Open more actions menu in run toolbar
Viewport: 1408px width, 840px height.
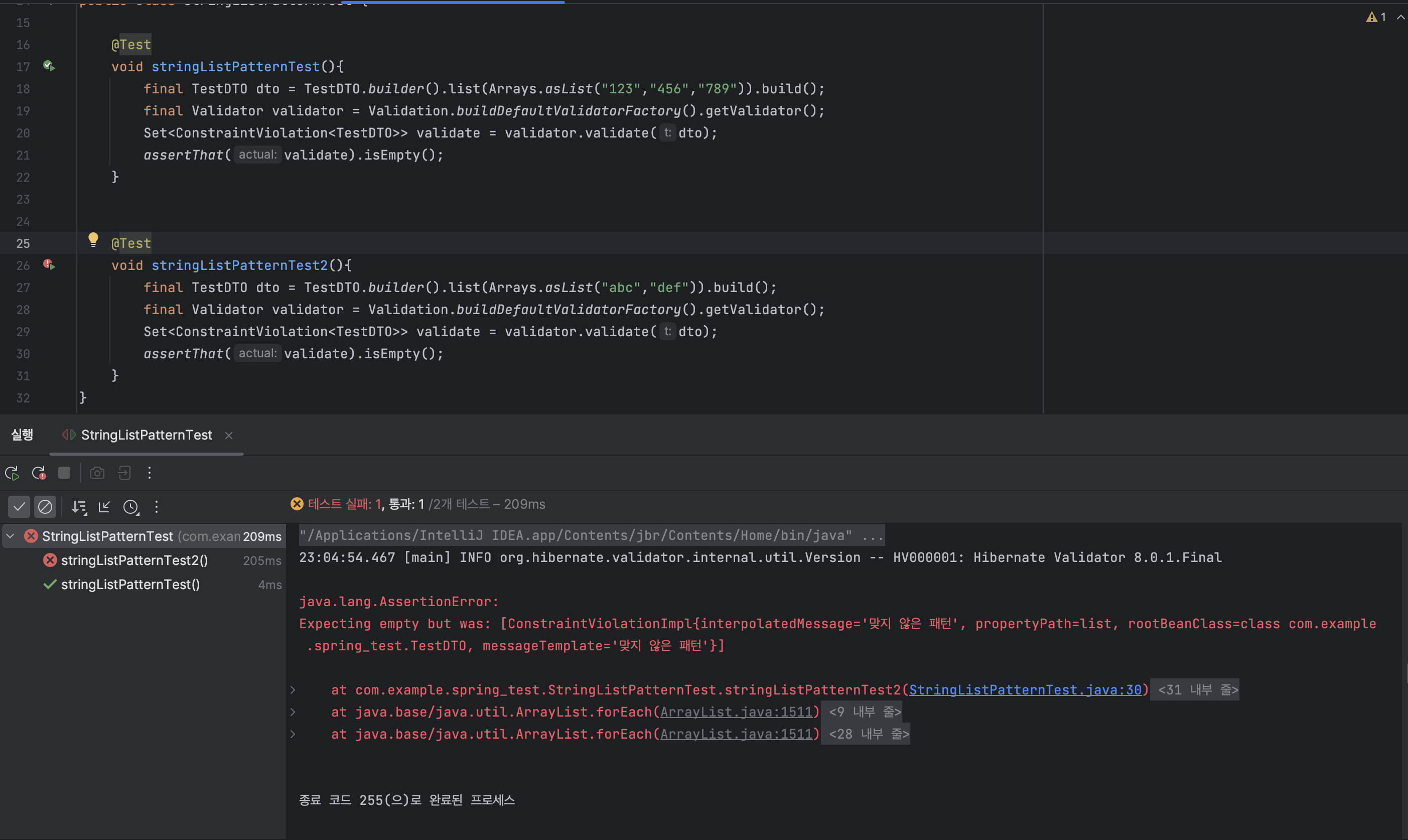150,473
